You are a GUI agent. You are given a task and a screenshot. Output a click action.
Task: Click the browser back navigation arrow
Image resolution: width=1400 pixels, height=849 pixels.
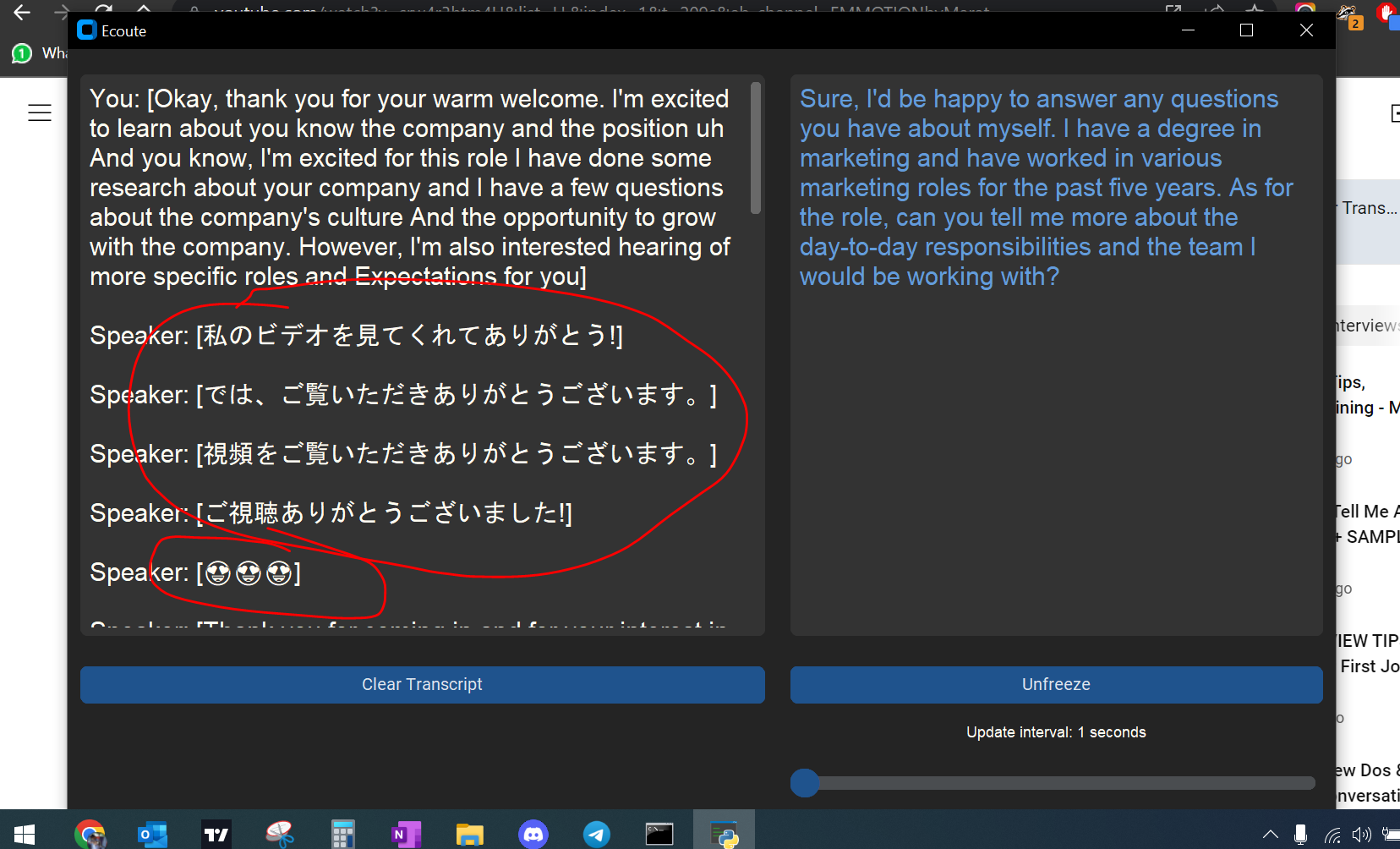coord(21,11)
